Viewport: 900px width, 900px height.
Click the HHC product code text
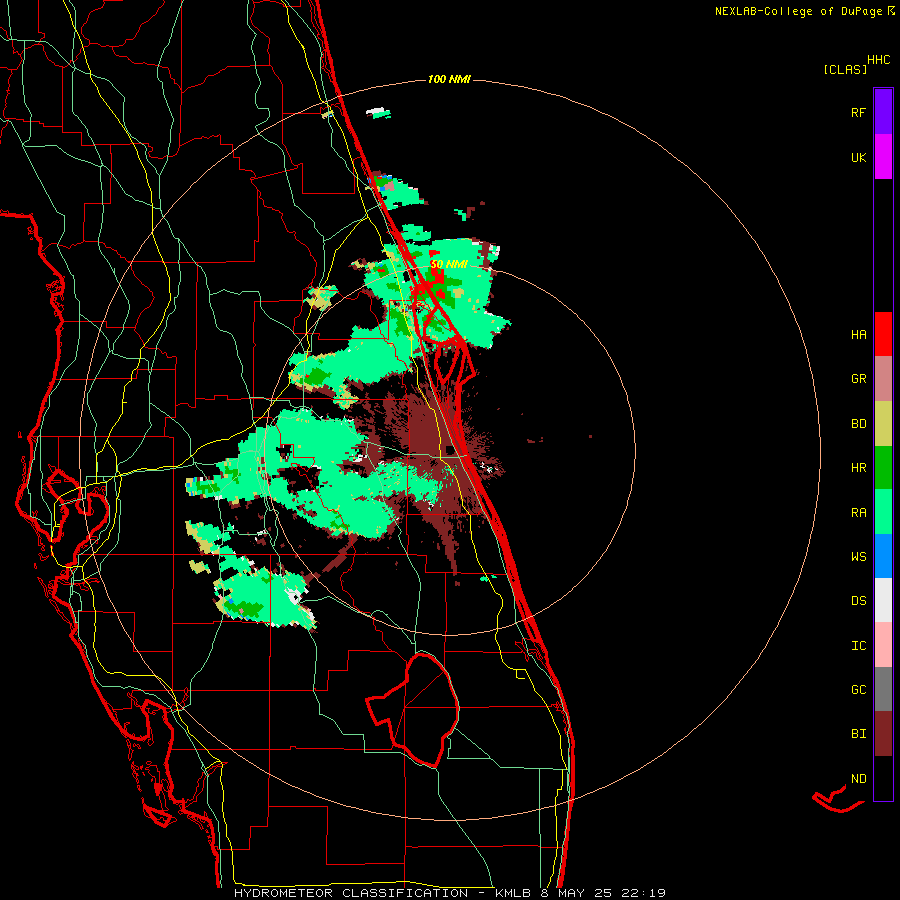pyautogui.click(x=879, y=60)
